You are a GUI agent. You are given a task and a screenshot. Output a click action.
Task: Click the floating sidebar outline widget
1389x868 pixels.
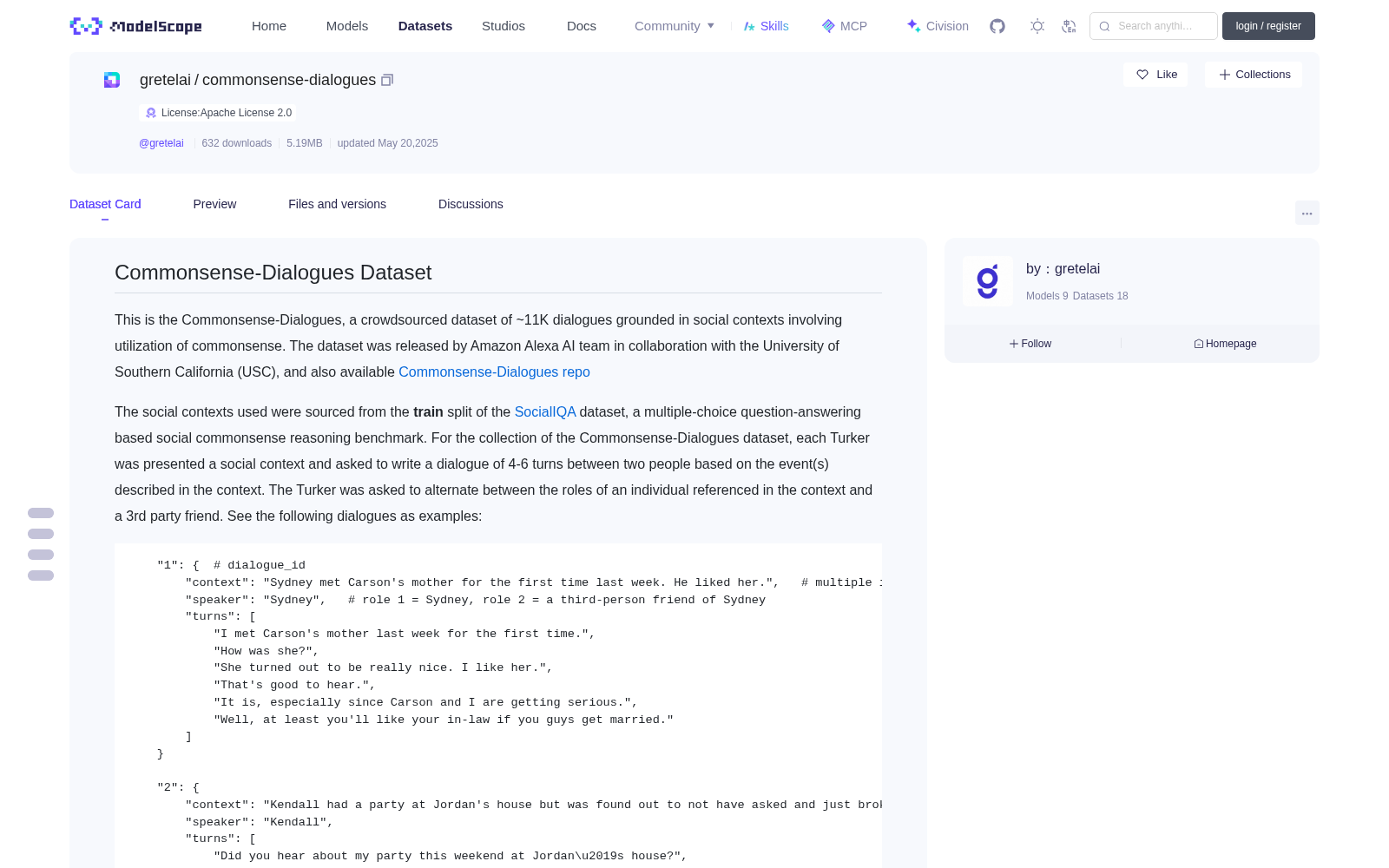tap(41, 544)
